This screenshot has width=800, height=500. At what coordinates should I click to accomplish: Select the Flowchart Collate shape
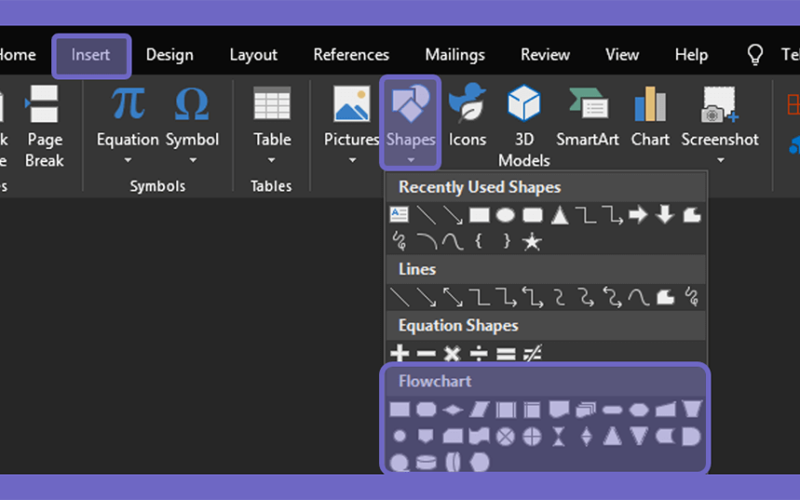click(x=559, y=437)
